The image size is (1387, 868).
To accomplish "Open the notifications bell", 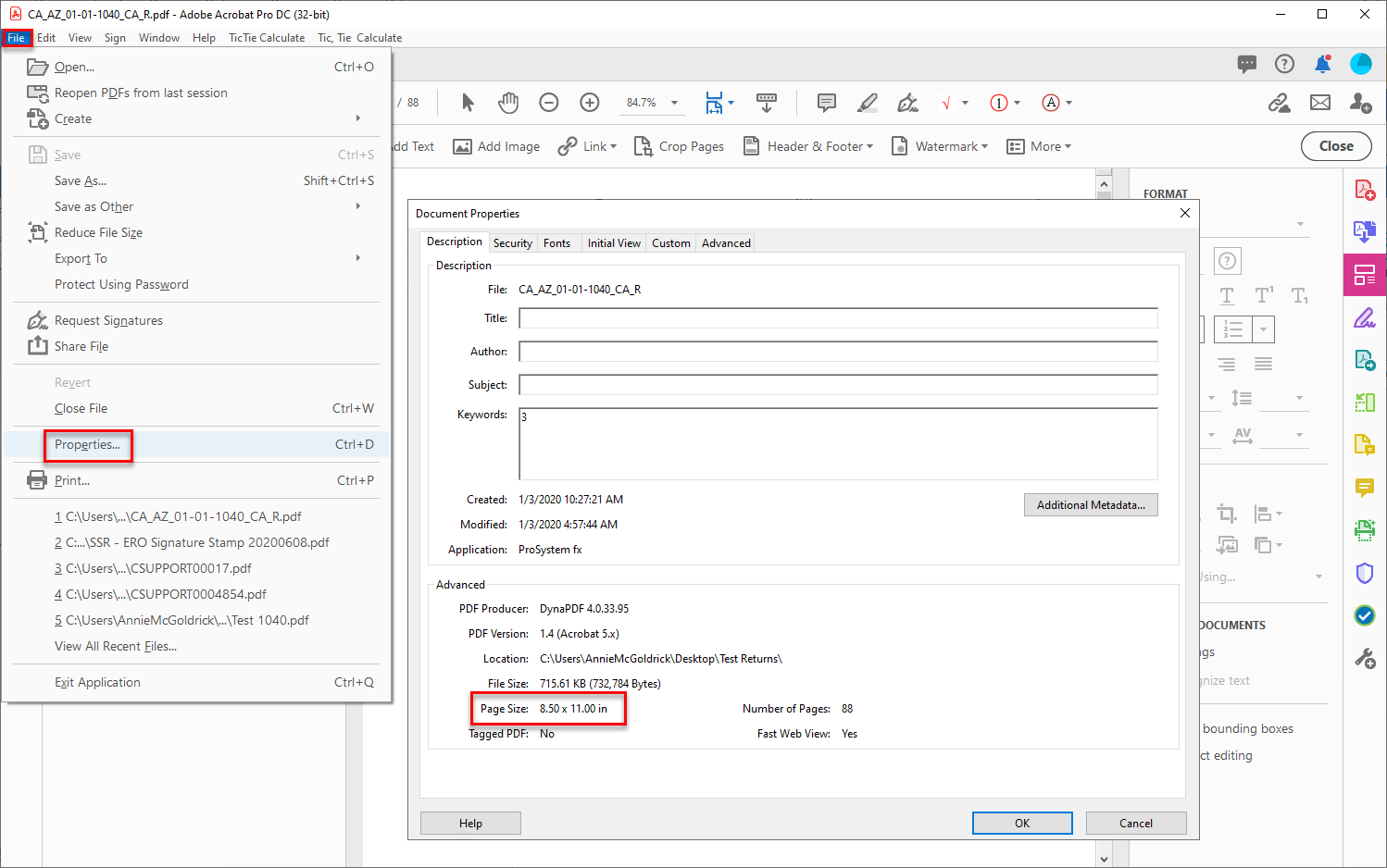I will tap(1322, 64).
